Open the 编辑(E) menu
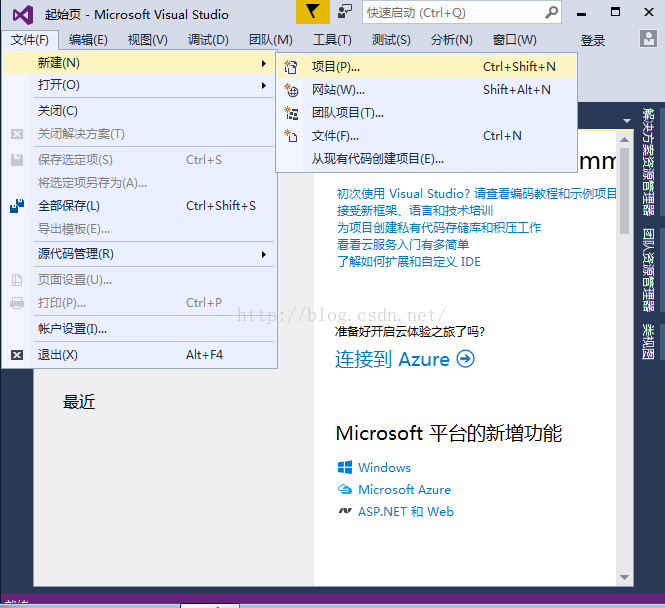Viewport: 665px width, 608px height. [88, 40]
